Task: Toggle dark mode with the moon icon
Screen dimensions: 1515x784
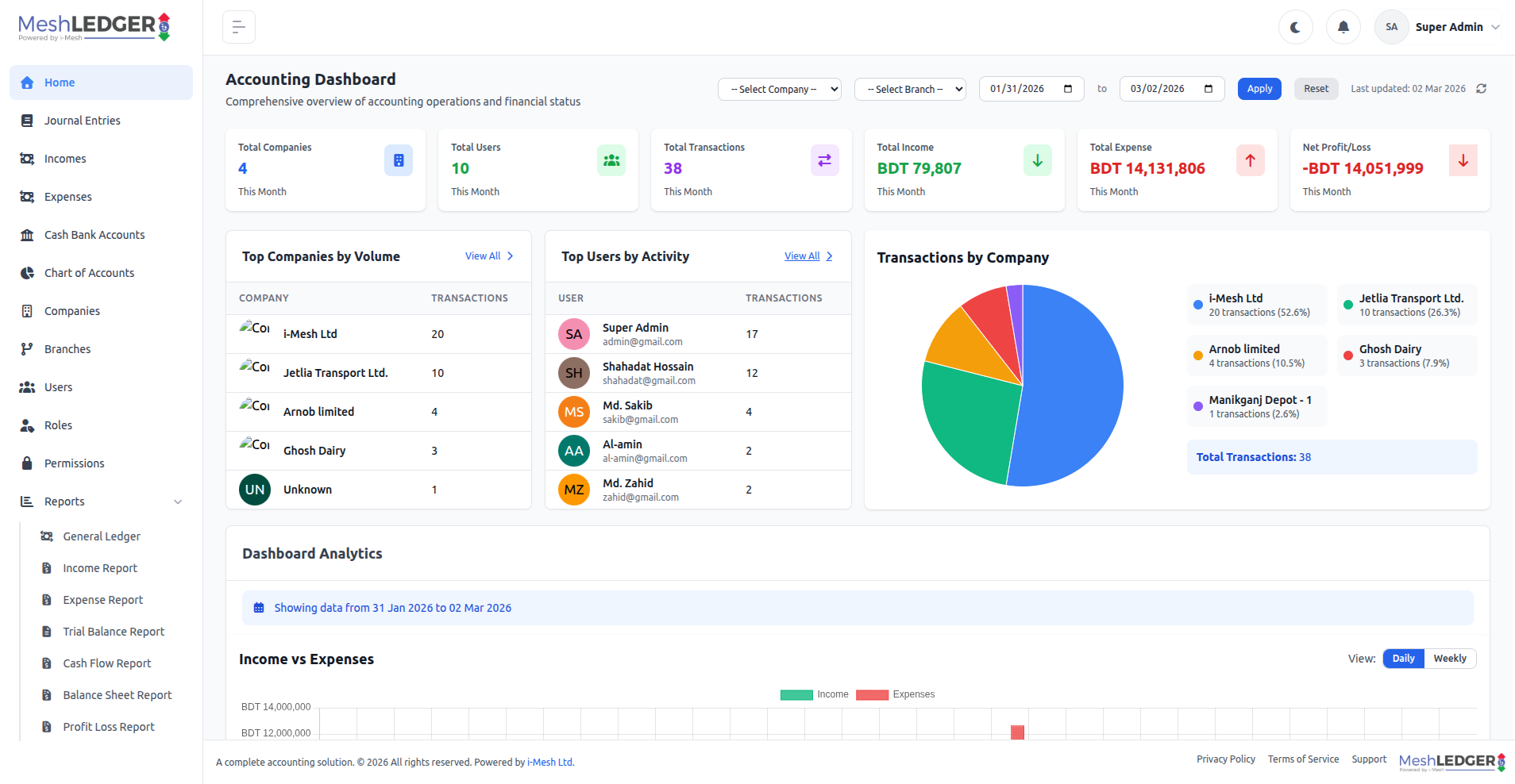Action: 1295,27
